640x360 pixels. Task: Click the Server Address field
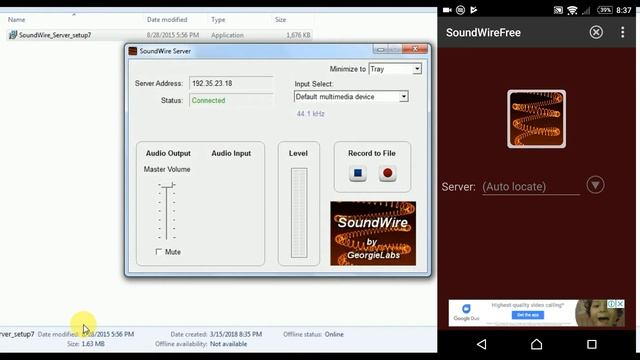(x=231, y=83)
